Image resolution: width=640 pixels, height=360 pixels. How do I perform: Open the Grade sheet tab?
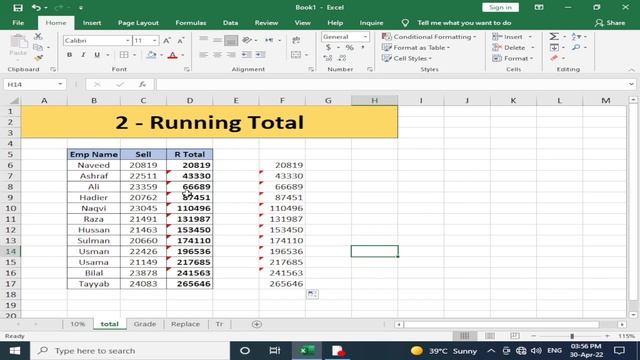[x=145, y=324]
